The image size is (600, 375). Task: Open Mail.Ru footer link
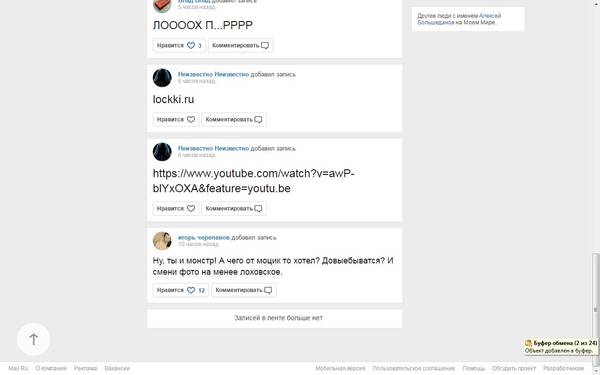coord(18,368)
